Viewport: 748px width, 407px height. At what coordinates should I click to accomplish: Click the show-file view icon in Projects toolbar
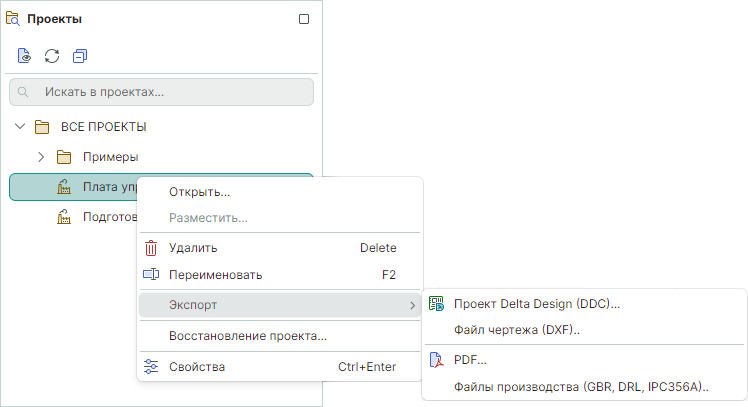pyautogui.click(x=24, y=56)
